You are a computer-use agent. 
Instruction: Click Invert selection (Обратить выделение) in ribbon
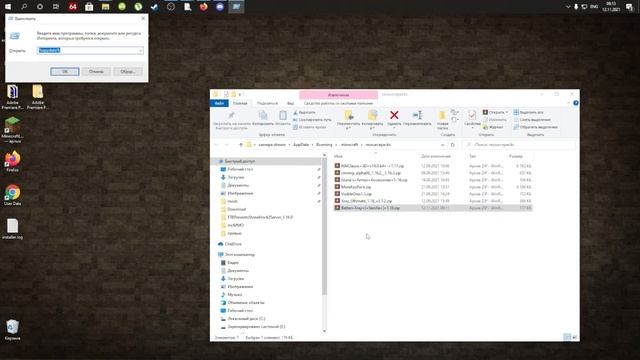tap(536, 127)
